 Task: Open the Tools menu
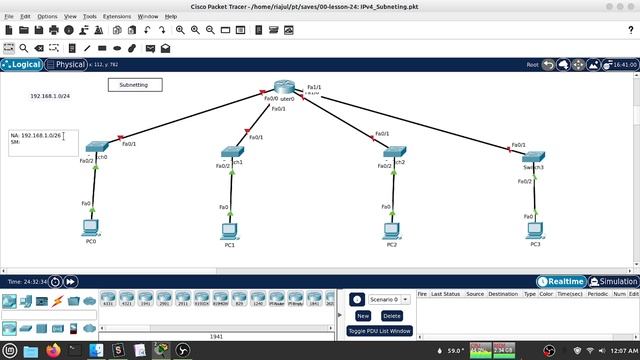click(x=90, y=16)
